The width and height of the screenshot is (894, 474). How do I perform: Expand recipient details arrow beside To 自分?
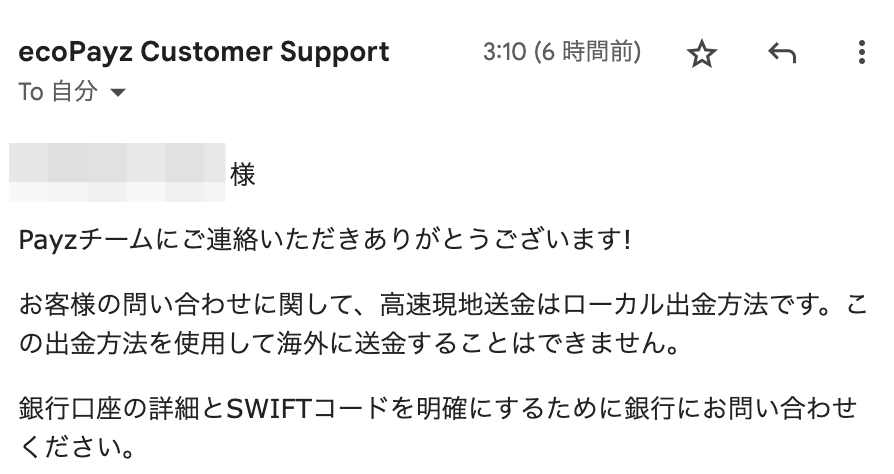point(117,92)
